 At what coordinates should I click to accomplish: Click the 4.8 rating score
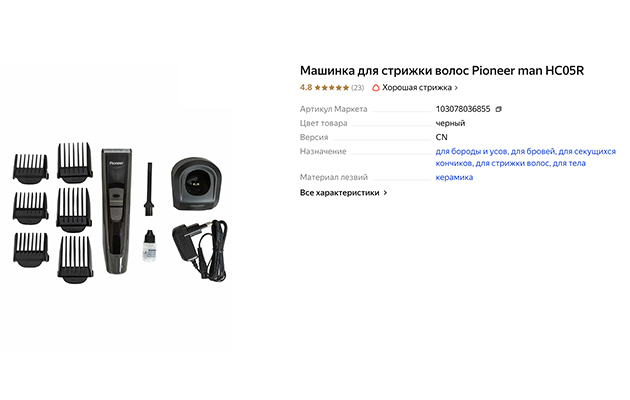pos(306,88)
